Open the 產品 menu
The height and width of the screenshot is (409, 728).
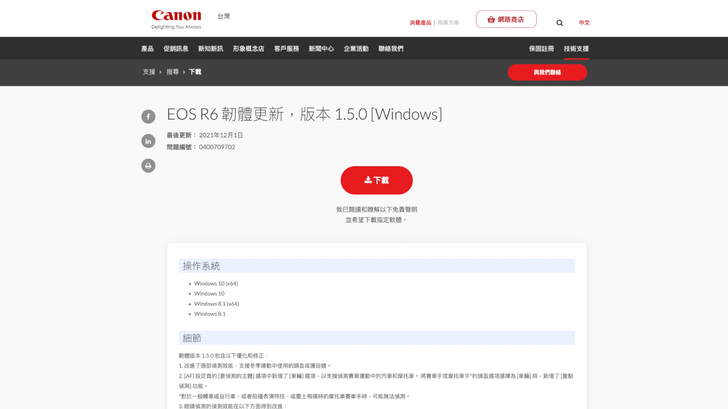coord(147,49)
